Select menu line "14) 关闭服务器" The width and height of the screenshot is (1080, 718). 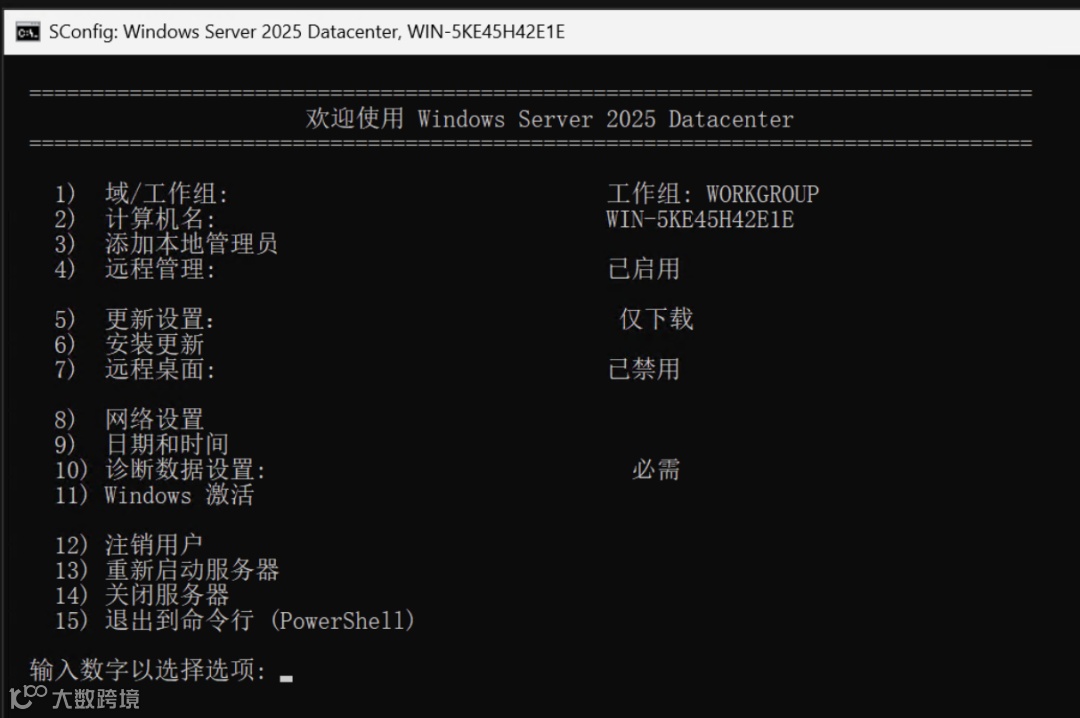tap(142, 595)
